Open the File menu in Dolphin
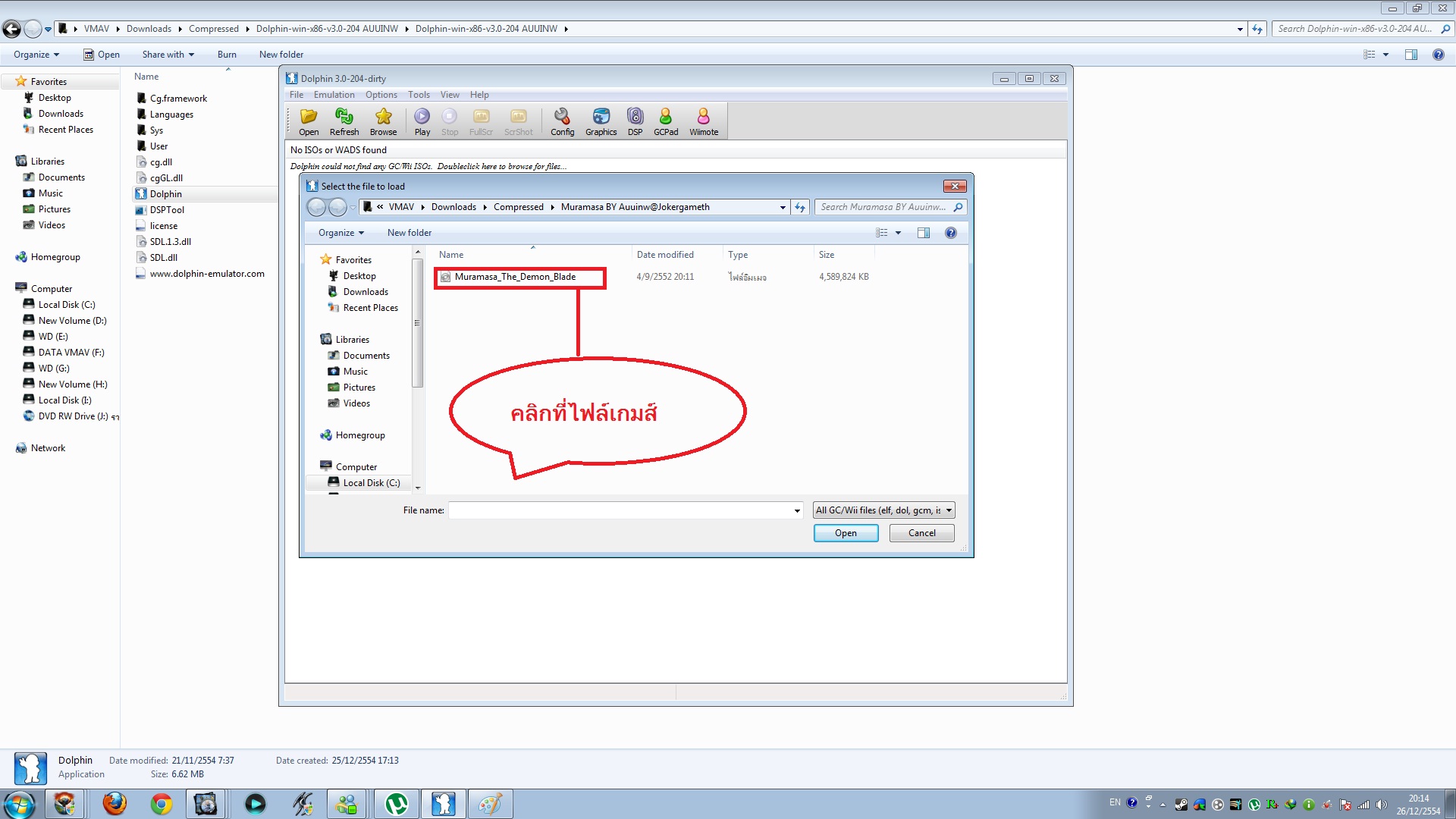1456x819 pixels. point(297,95)
